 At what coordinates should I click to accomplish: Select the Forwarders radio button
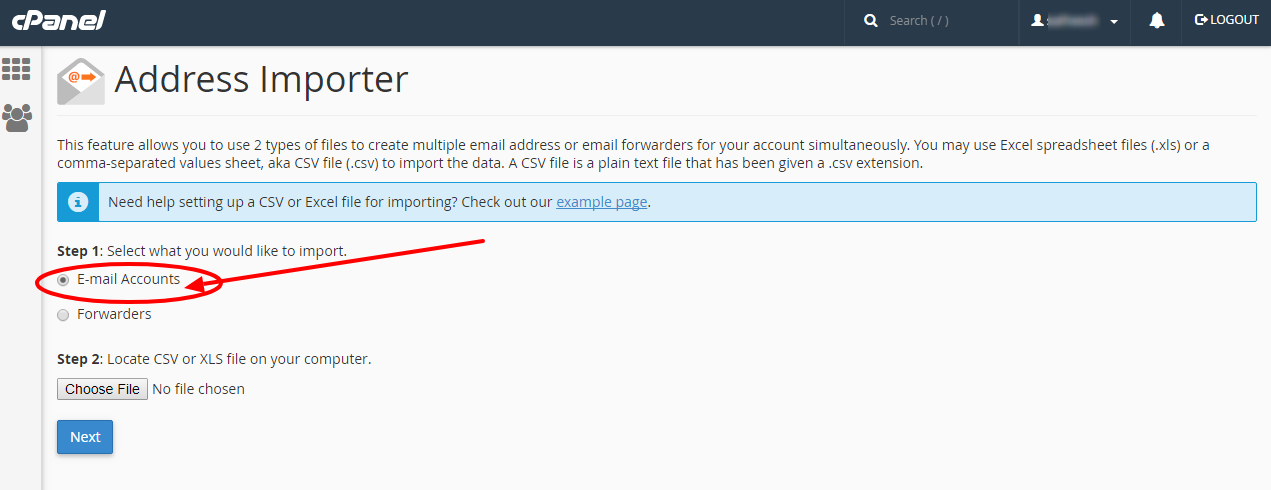63,315
